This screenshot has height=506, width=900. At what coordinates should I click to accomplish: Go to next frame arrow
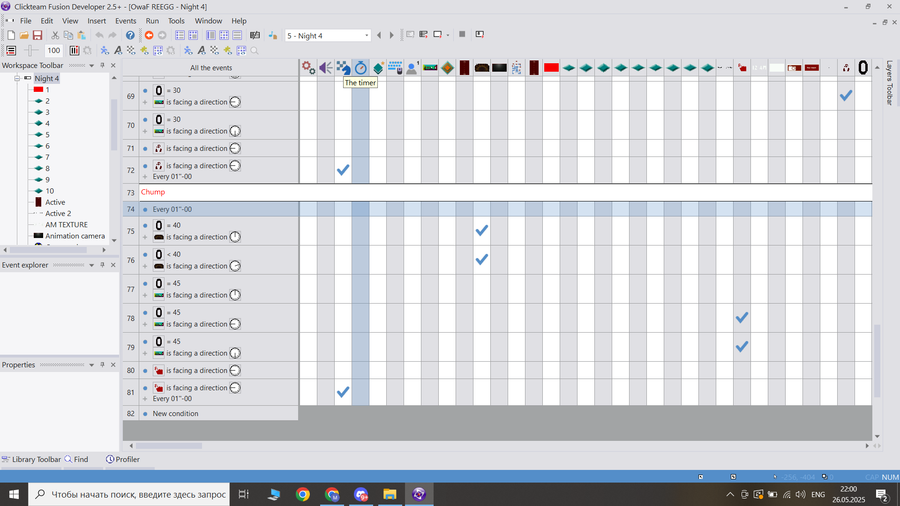click(392, 36)
